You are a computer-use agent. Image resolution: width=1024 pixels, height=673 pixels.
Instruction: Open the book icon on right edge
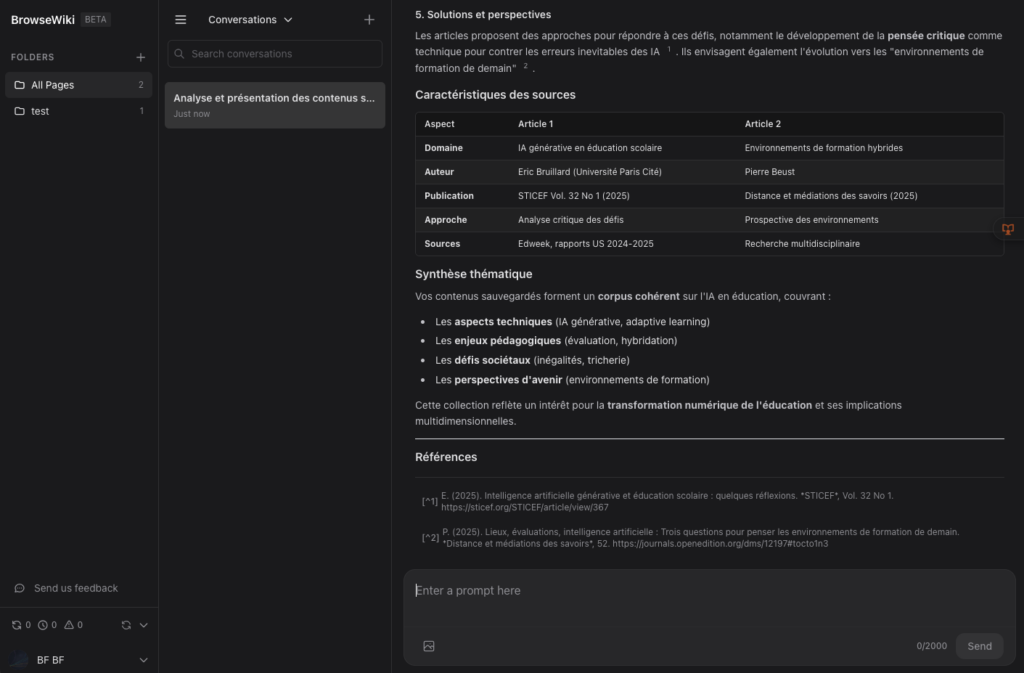coord(1008,230)
